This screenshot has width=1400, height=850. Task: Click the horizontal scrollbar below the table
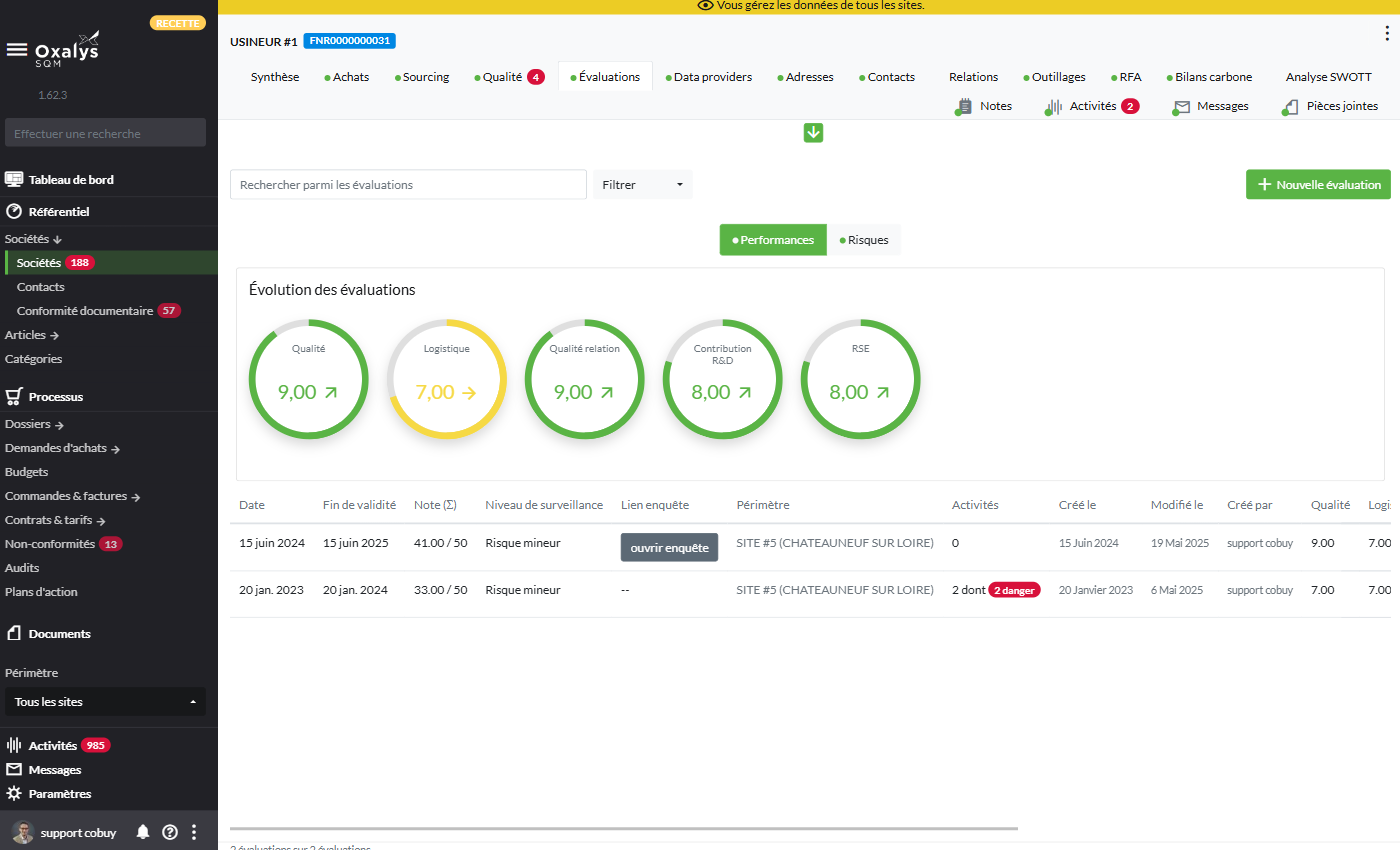click(623, 829)
